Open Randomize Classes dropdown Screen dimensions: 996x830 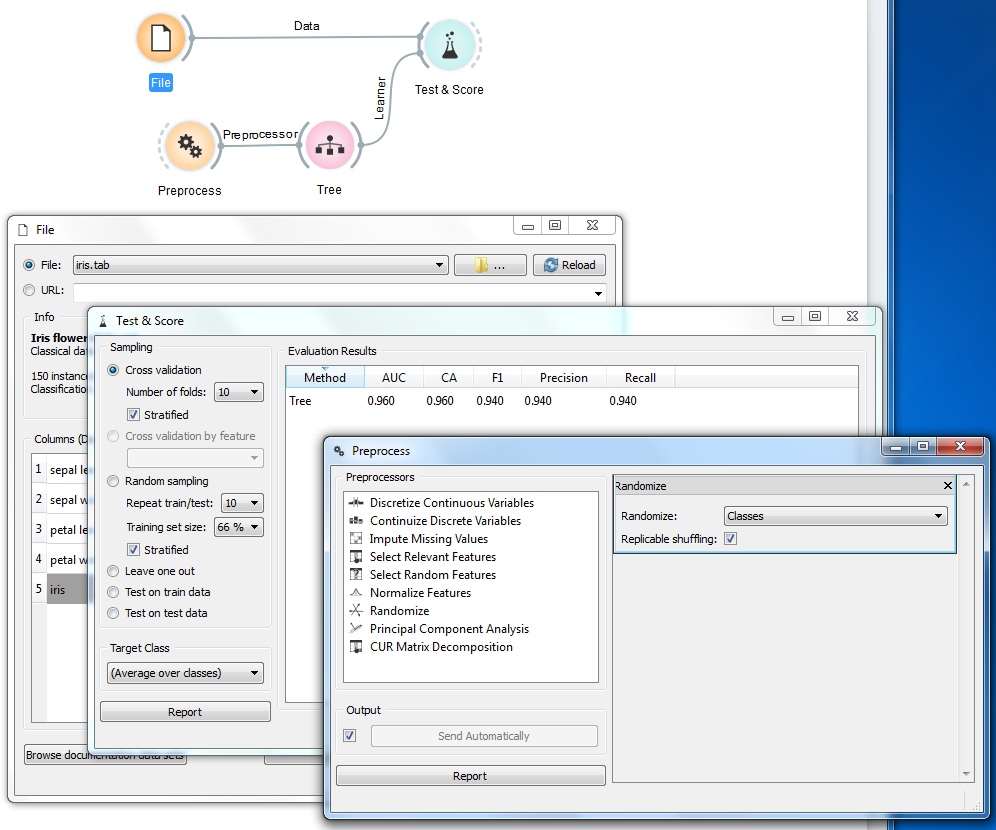click(x=835, y=516)
